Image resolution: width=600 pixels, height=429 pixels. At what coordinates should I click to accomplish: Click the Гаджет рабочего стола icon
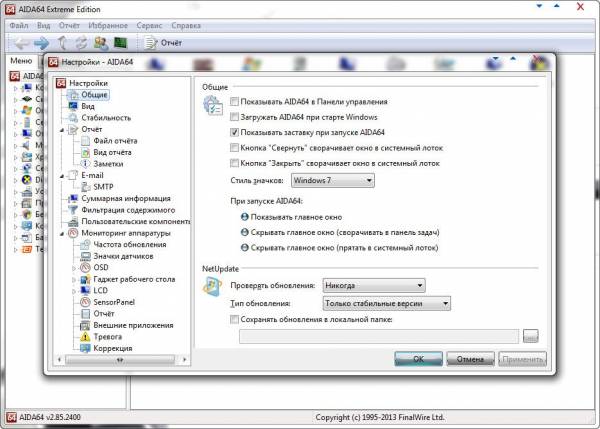point(85,279)
